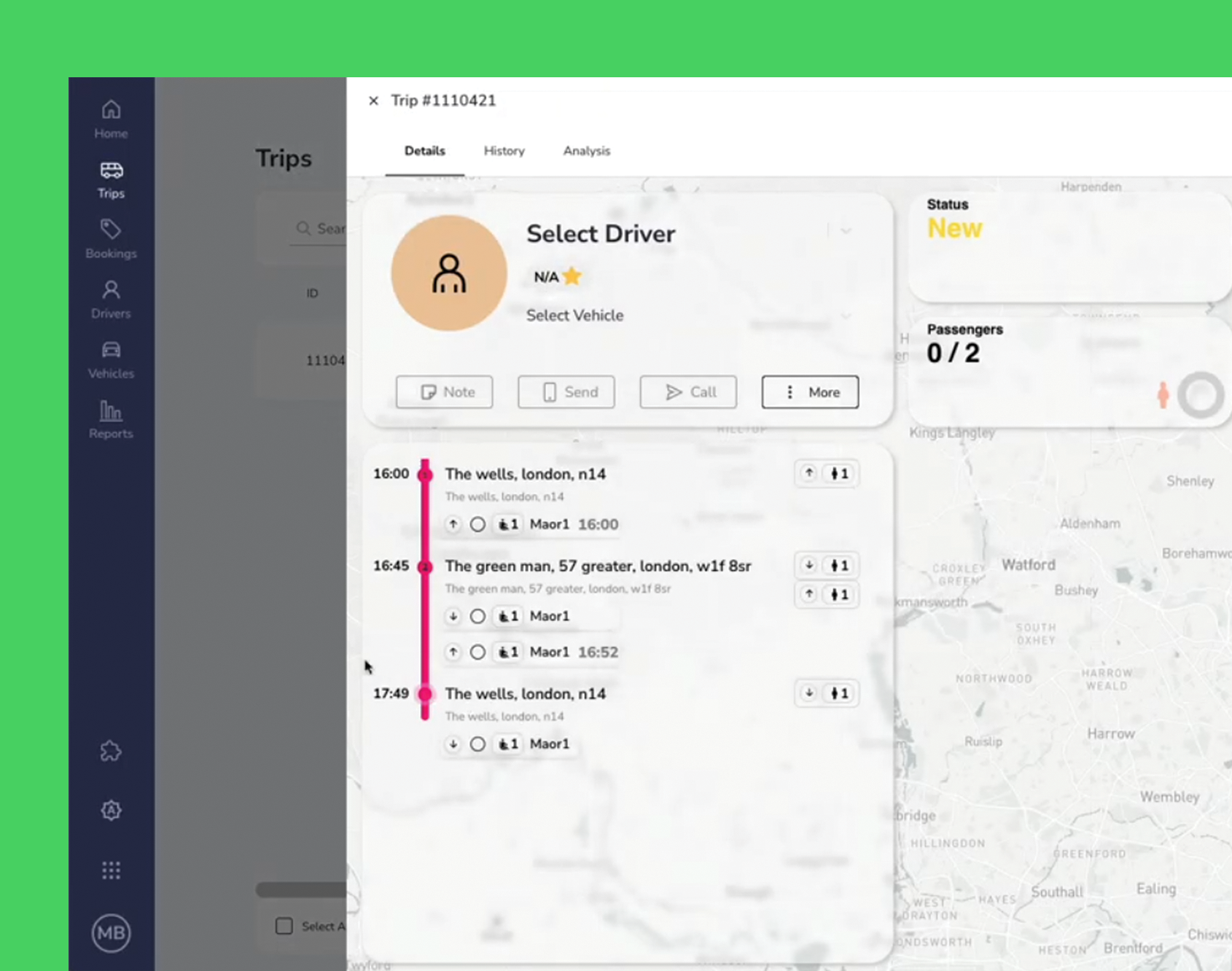Go to Bookings via tag icon
This screenshot has width=1232, height=971.
[x=111, y=239]
